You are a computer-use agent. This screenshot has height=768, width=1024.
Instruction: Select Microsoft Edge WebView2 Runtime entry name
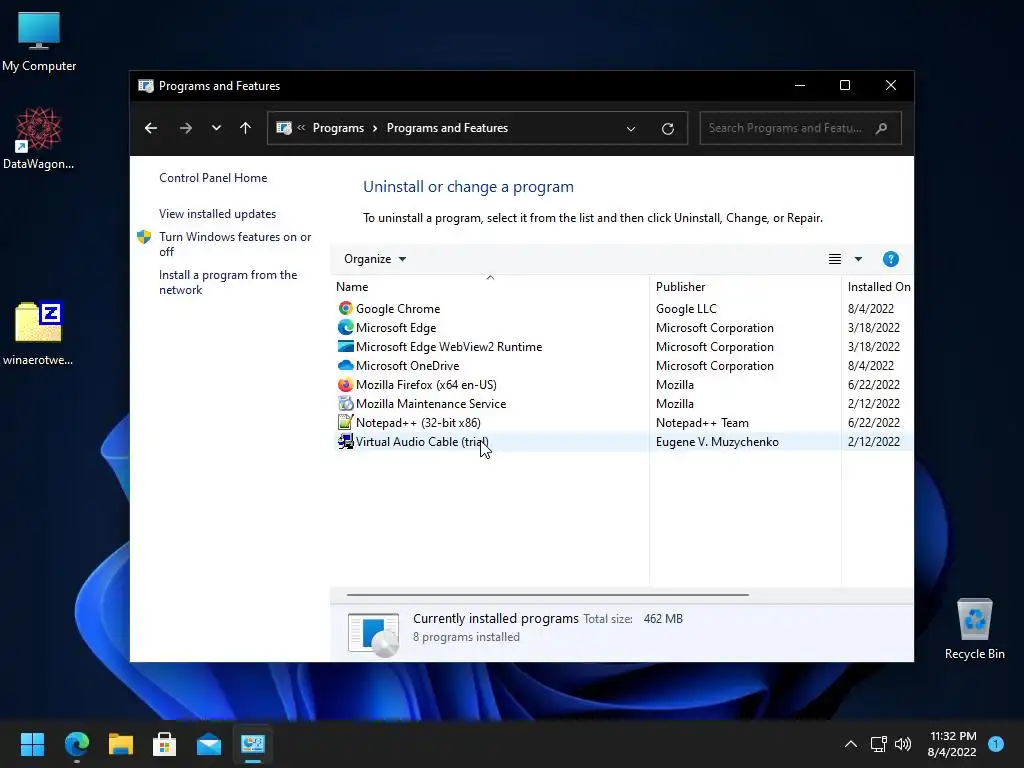pyautogui.click(x=449, y=346)
